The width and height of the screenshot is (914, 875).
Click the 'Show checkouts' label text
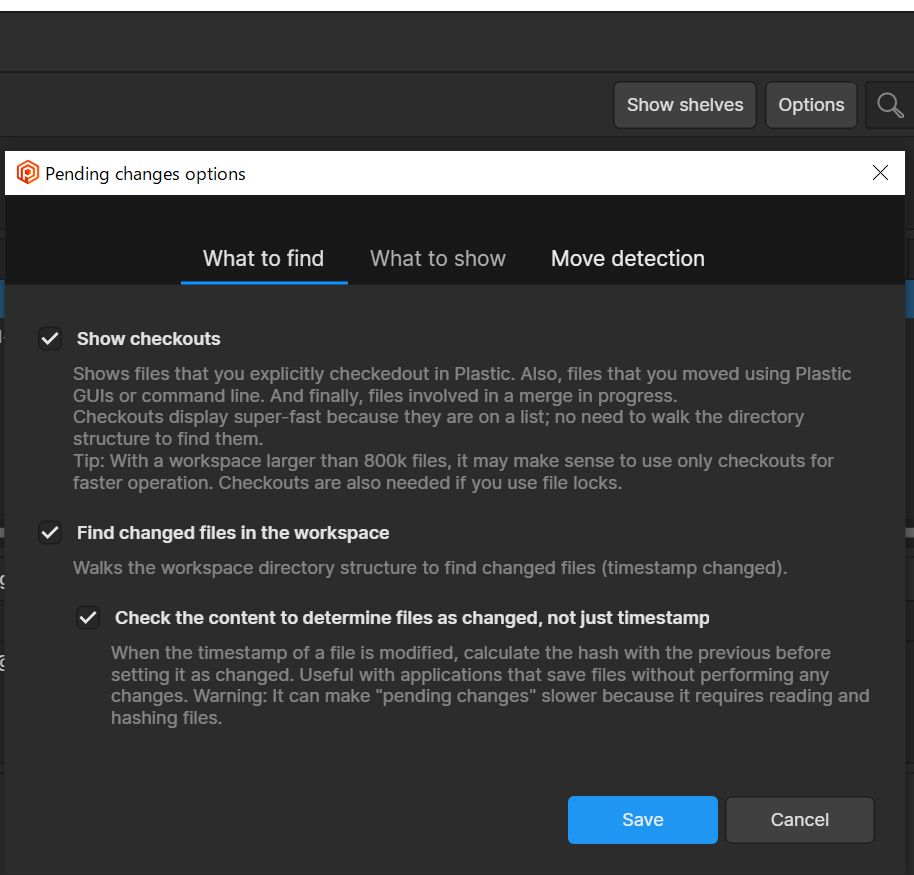click(149, 339)
